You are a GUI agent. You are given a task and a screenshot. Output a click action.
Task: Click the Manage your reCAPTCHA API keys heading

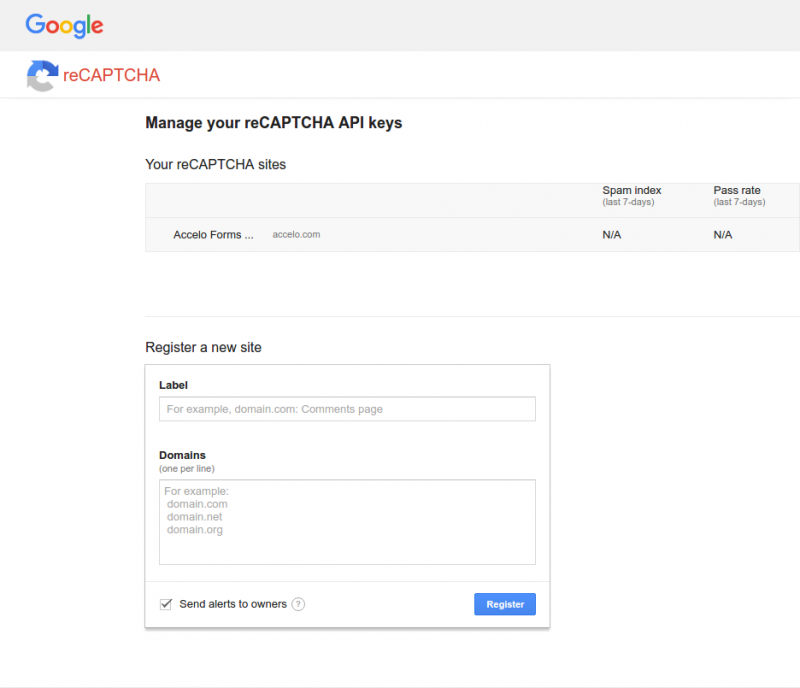tap(274, 123)
